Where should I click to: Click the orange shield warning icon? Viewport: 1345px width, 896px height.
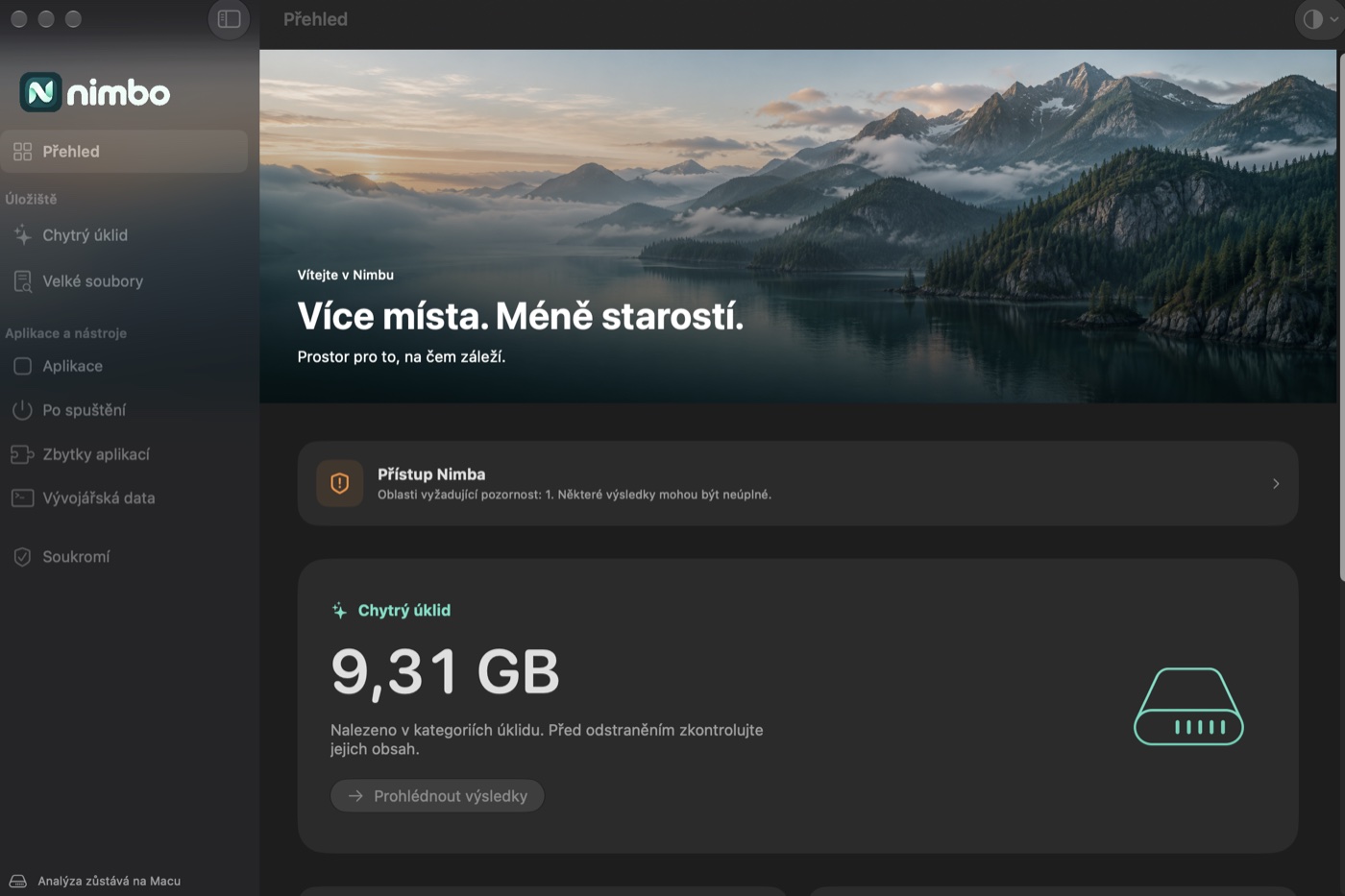click(340, 483)
